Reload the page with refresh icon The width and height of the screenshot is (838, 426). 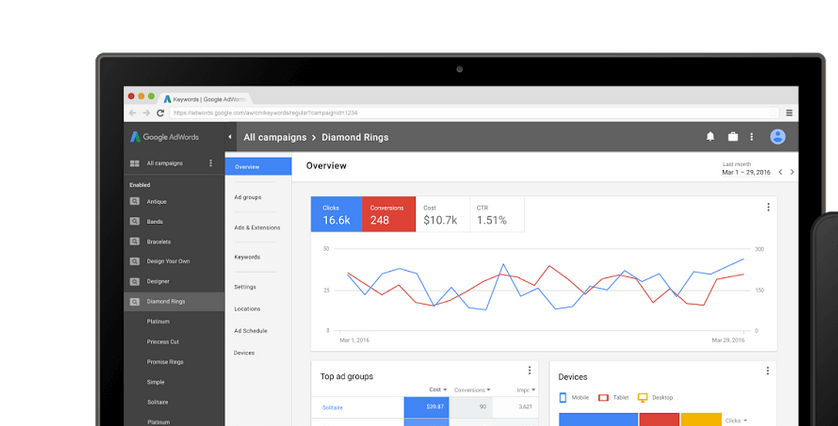coord(160,113)
